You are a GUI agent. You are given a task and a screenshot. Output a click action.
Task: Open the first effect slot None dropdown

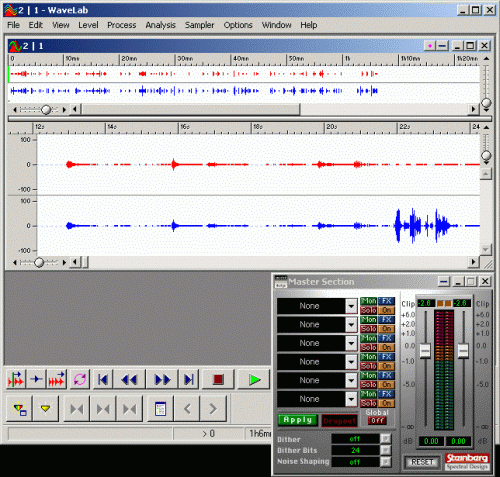pos(351,306)
